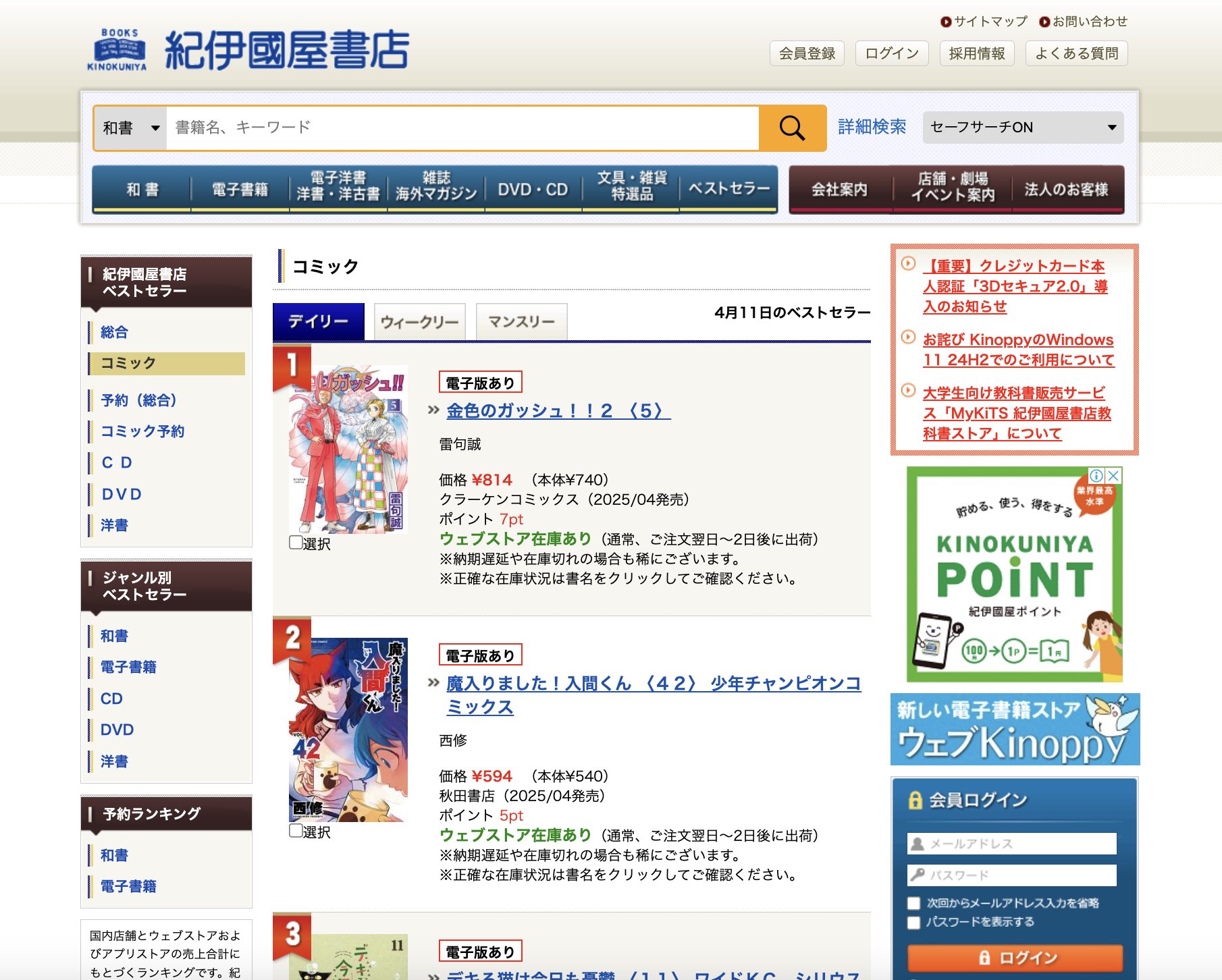1222x980 pixels.
Task: Open 電子書籍 under ジャンル別ベストセラー
Action: [128, 667]
